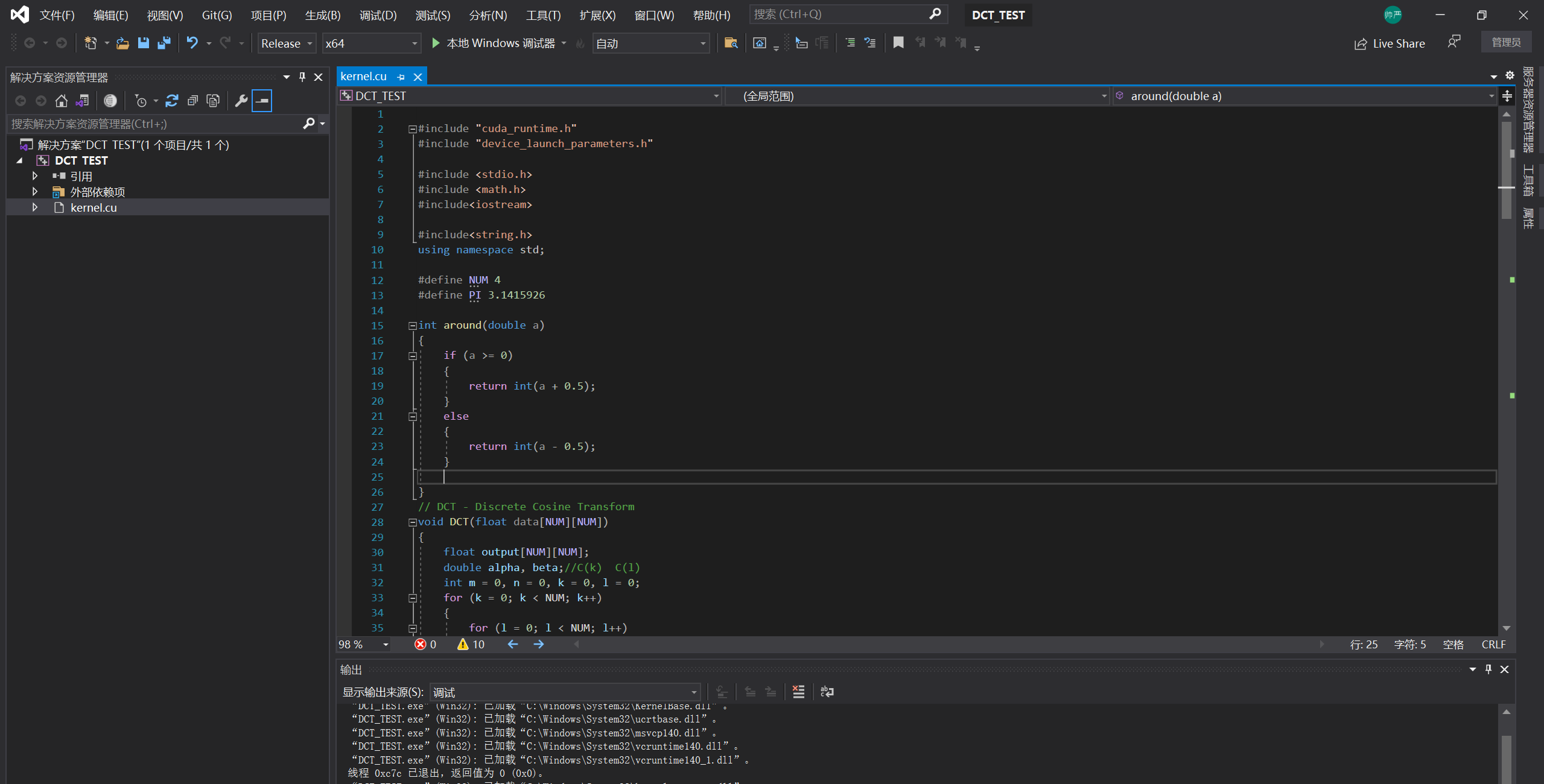Clear all output with the red-X list icon
Viewport: 1544px width, 784px height.
798,692
